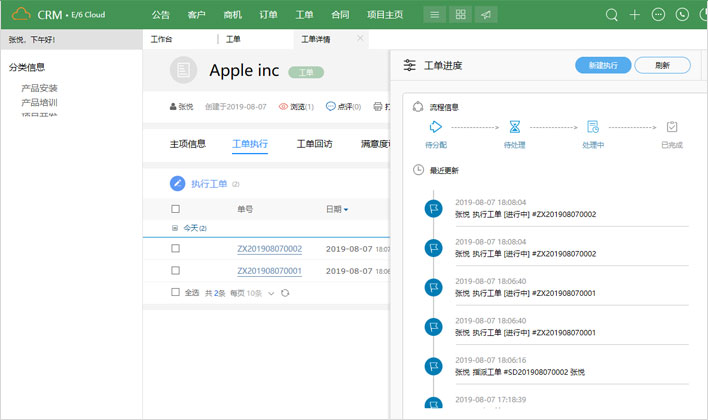The width and height of the screenshot is (708, 420).
Task: Collapse the 今天 group row
Action: click(x=175, y=228)
